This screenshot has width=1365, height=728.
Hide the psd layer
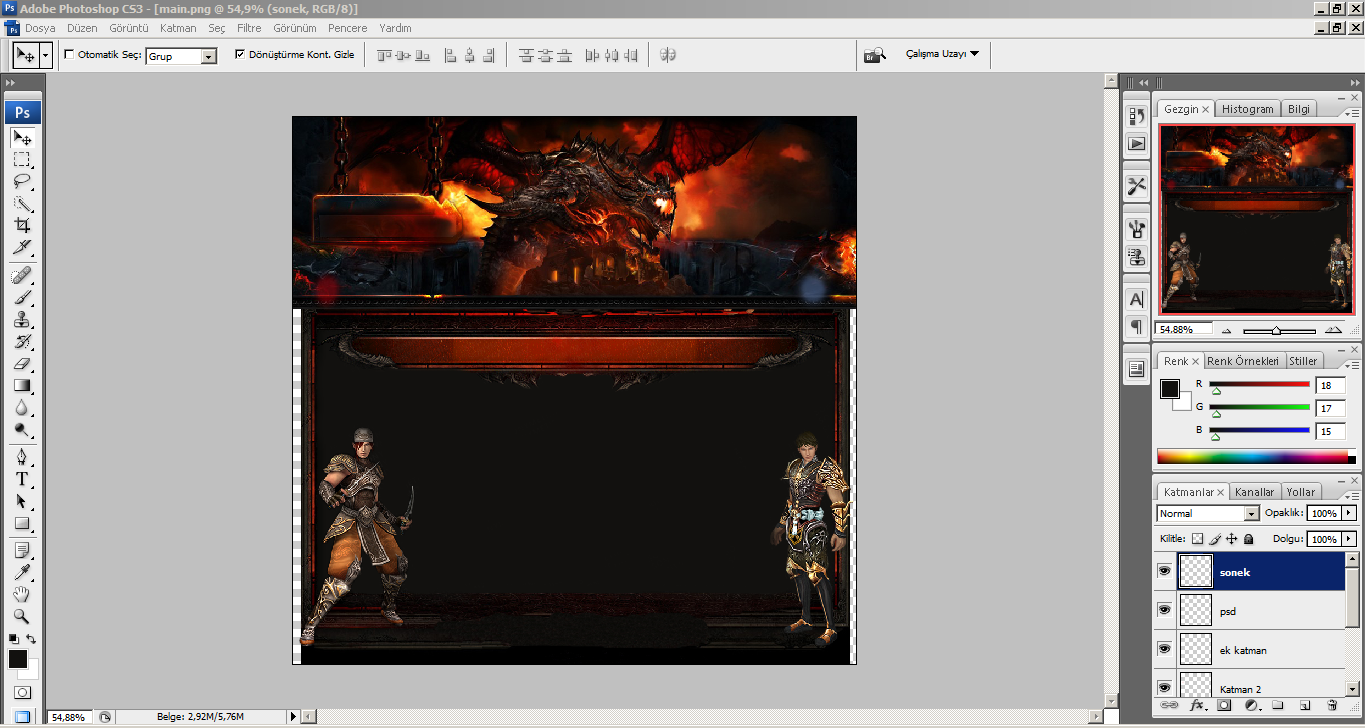point(1164,610)
